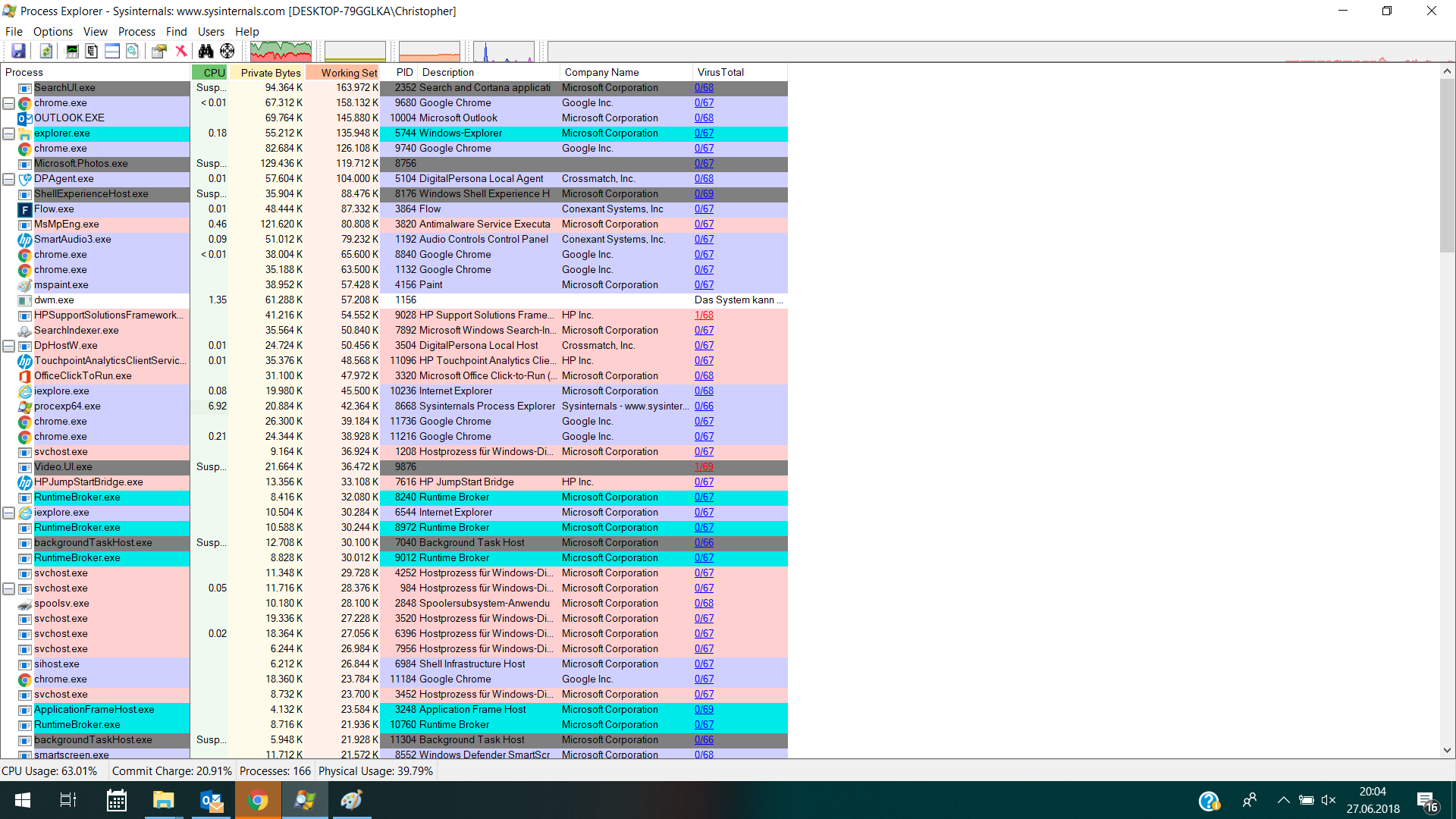Click the red X Kill Process icon
The width and height of the screenshot is (1456, 819).
tap(181, 51)
